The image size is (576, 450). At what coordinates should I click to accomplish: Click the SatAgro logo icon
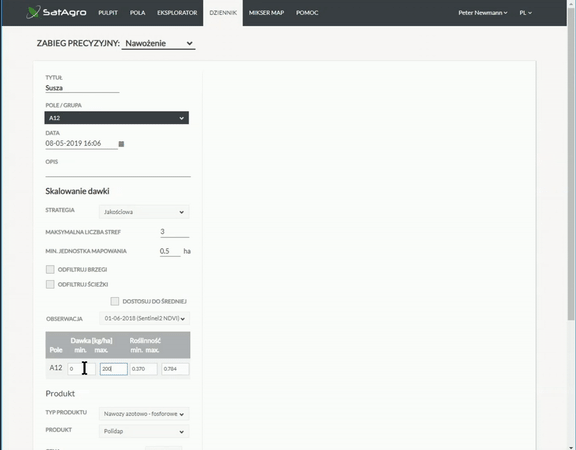click(x=33, y=12)
